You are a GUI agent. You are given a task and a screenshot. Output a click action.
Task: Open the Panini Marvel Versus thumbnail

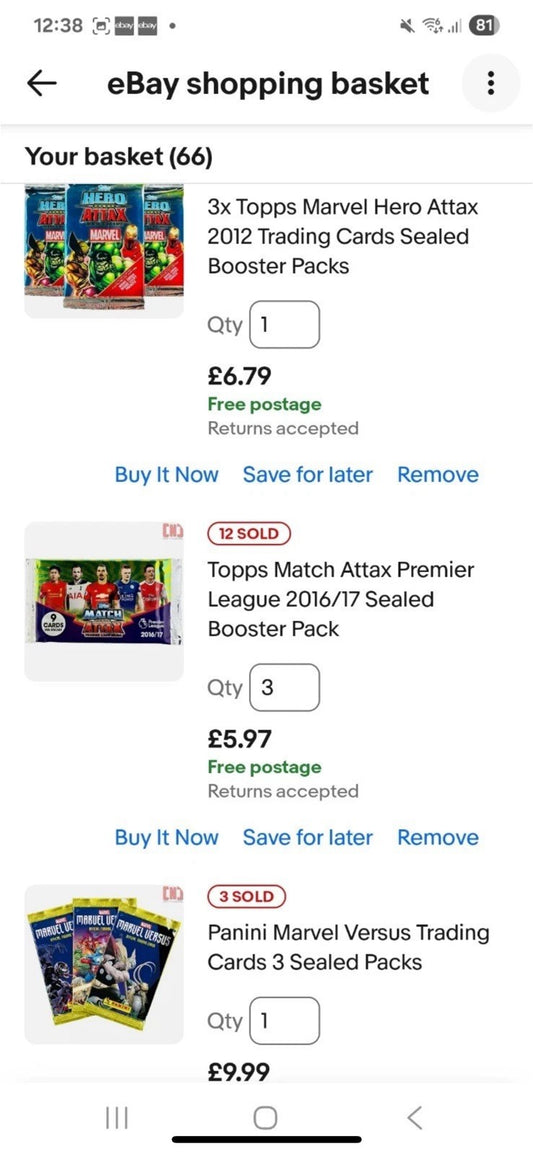pyautogui.click(x=104, y=964)
